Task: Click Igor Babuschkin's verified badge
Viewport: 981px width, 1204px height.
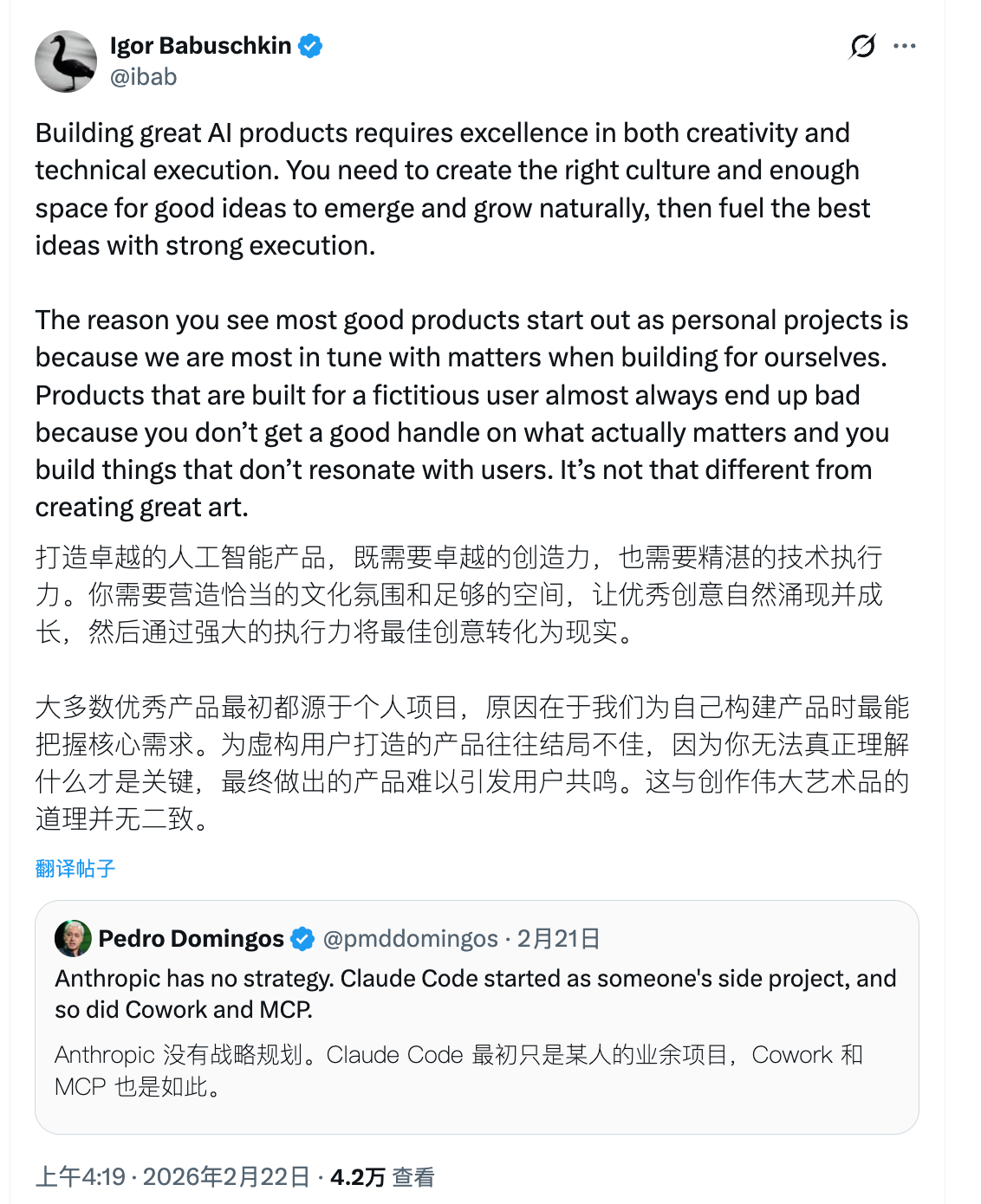Action: 309,46
